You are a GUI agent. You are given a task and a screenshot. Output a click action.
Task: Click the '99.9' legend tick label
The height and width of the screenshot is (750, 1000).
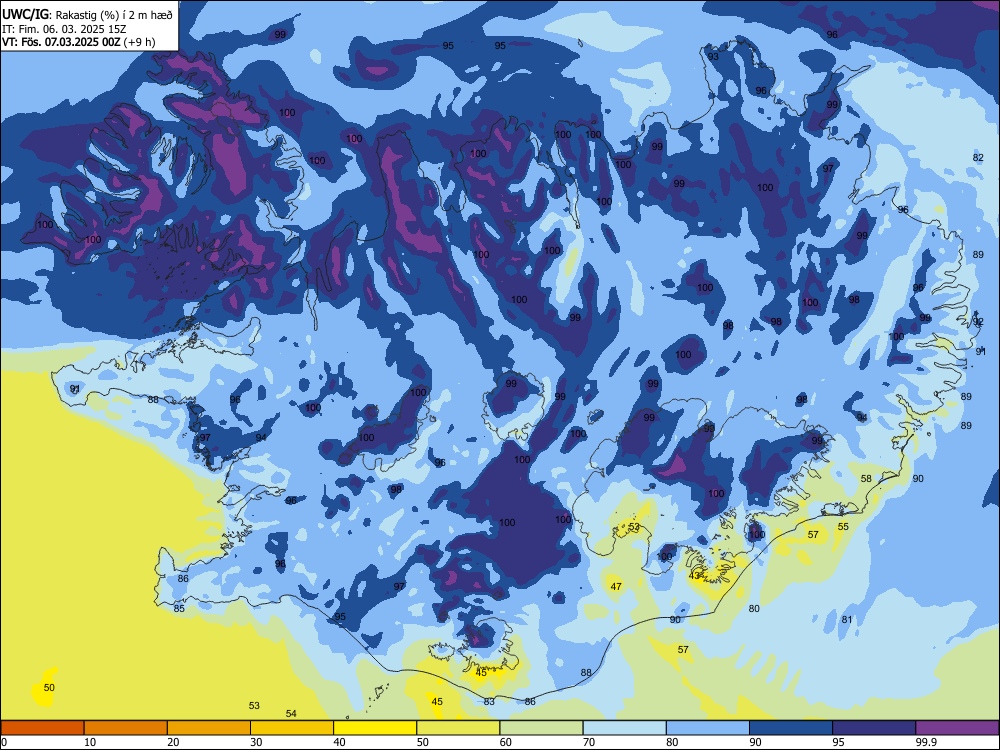[x=926, y=742]
